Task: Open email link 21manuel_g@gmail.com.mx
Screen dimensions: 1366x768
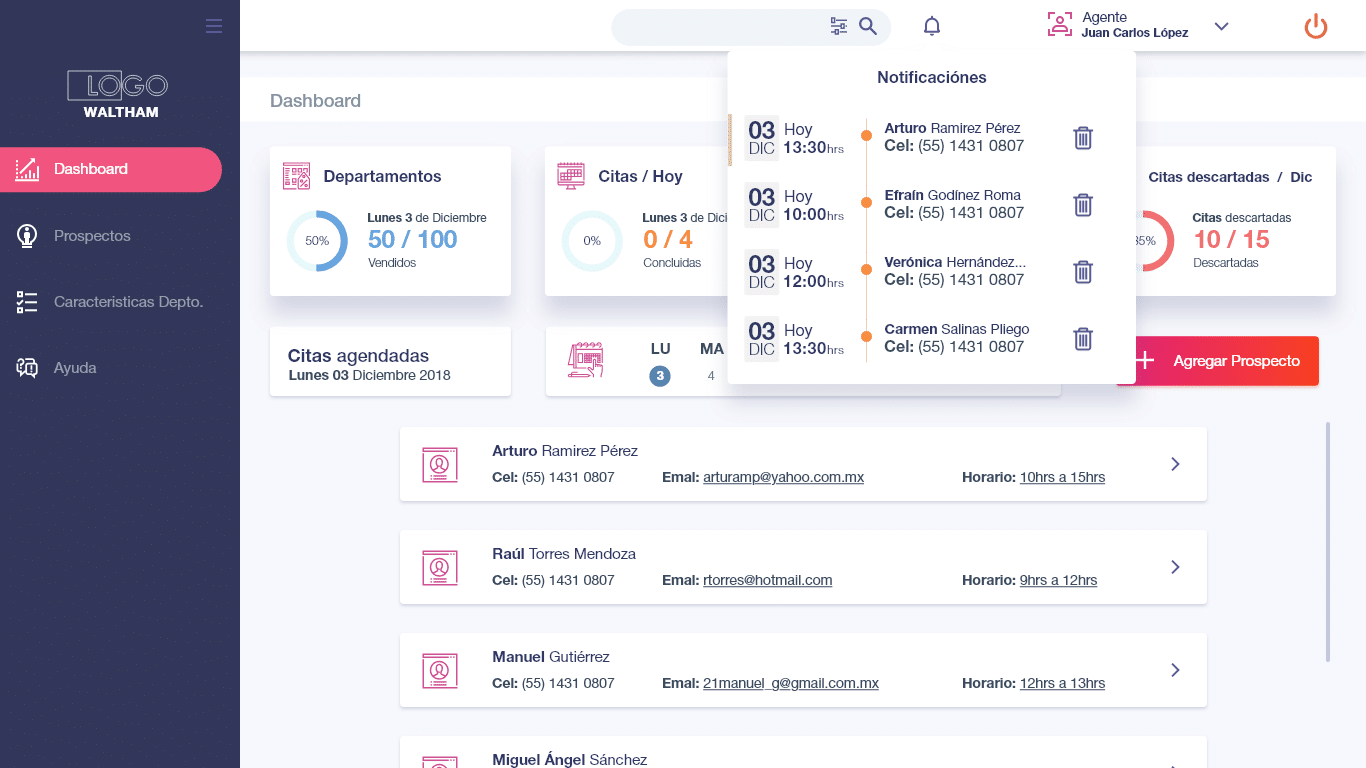Action: (x=791, y=684)
